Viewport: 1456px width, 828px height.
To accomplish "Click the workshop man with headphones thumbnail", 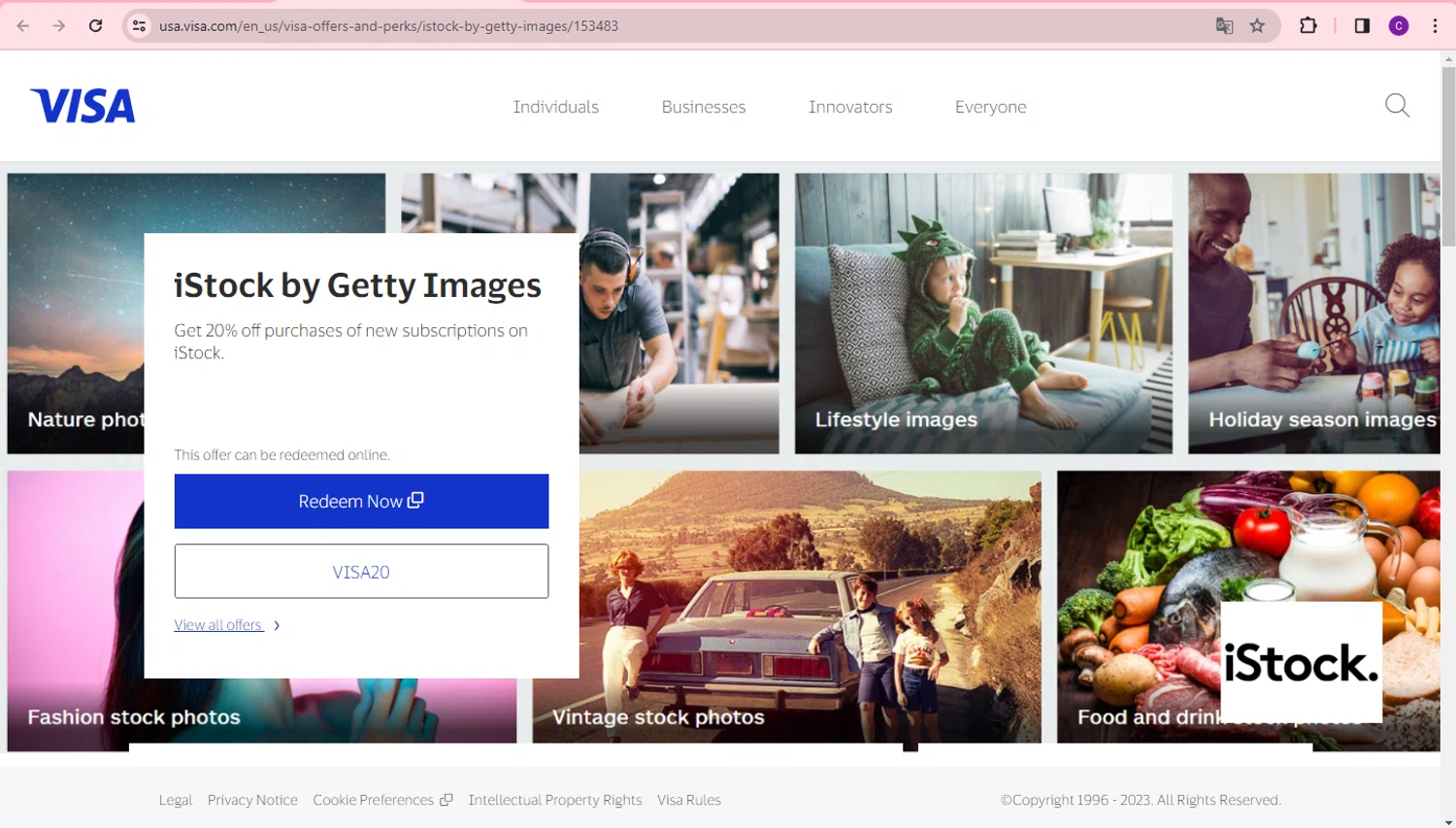I will click(679, 314).
